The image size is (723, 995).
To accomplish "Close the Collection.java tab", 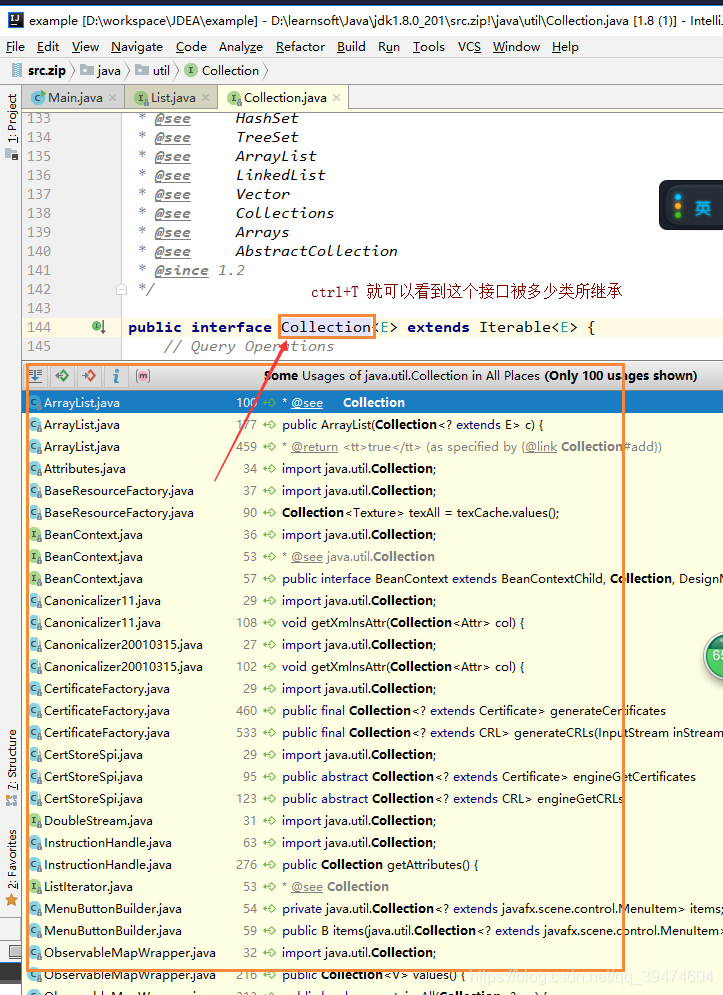I will [x=336, y=98].
